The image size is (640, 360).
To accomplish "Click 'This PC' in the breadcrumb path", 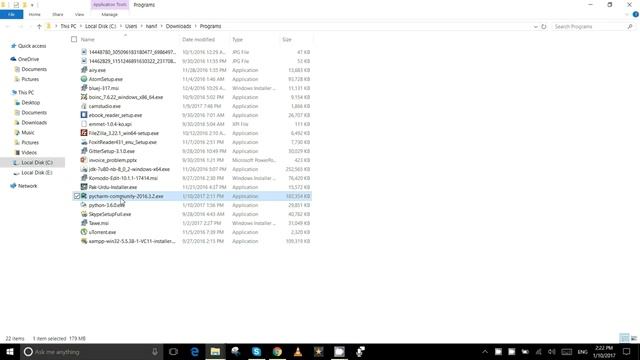I will point(68,26).
